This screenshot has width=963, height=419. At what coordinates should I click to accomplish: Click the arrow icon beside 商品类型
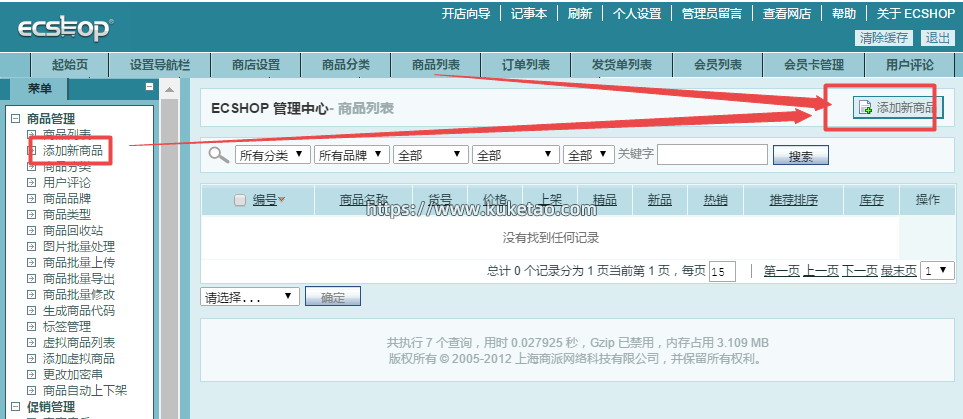[x=31, y=214]
